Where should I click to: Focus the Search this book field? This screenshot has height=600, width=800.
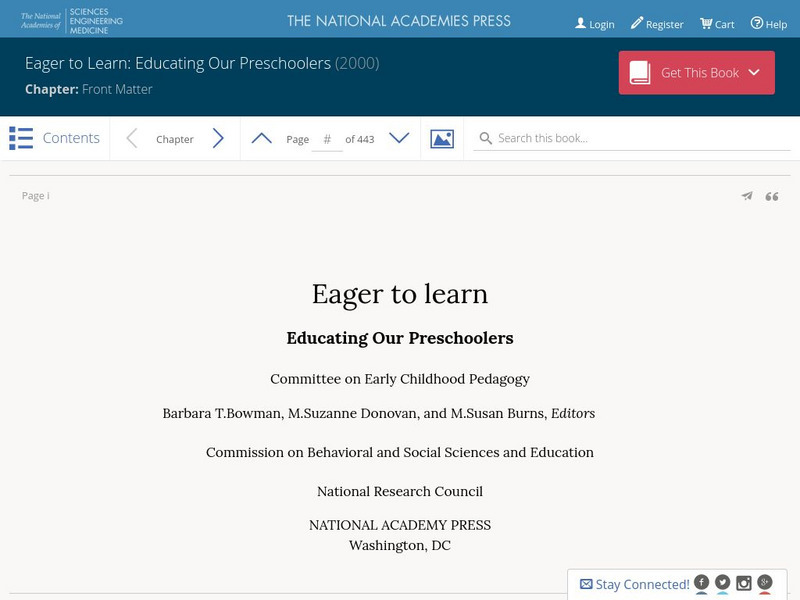coord(640,138)
